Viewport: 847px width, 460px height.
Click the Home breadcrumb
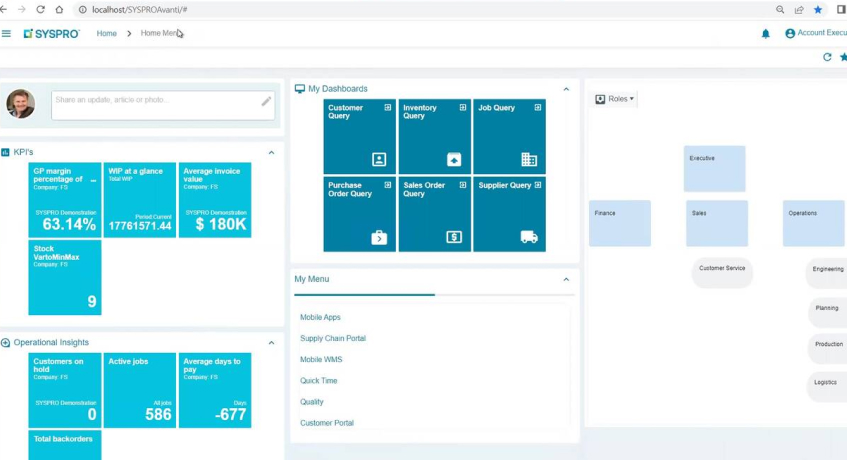click(106, 33)
